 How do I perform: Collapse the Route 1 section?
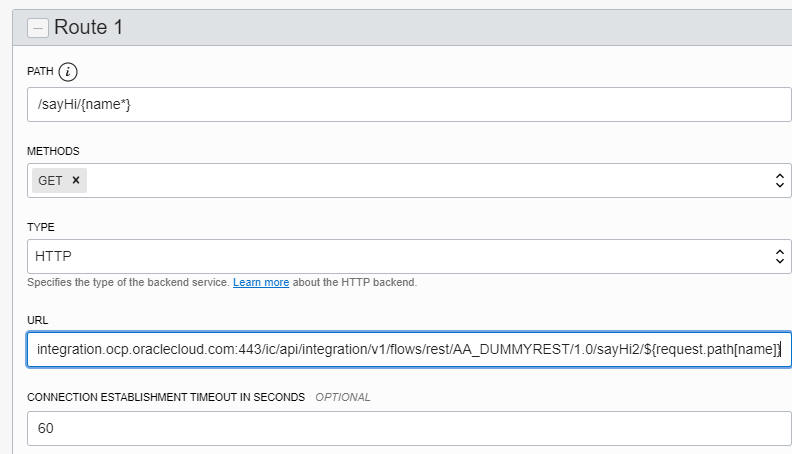38,28
